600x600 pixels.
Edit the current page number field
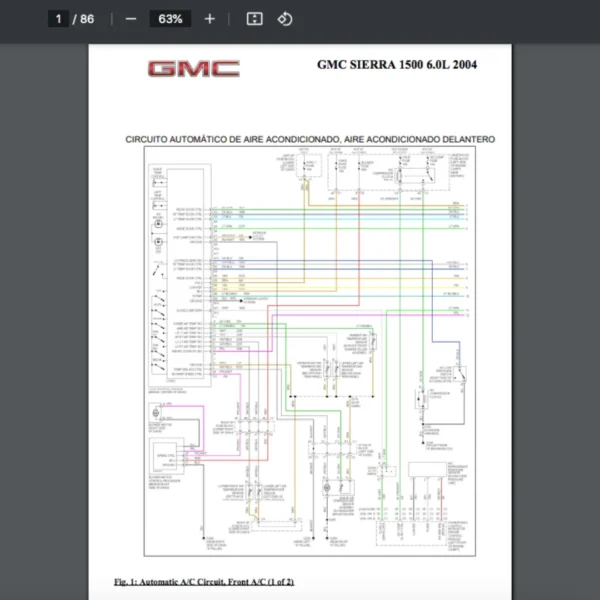[x=59, y=19]
